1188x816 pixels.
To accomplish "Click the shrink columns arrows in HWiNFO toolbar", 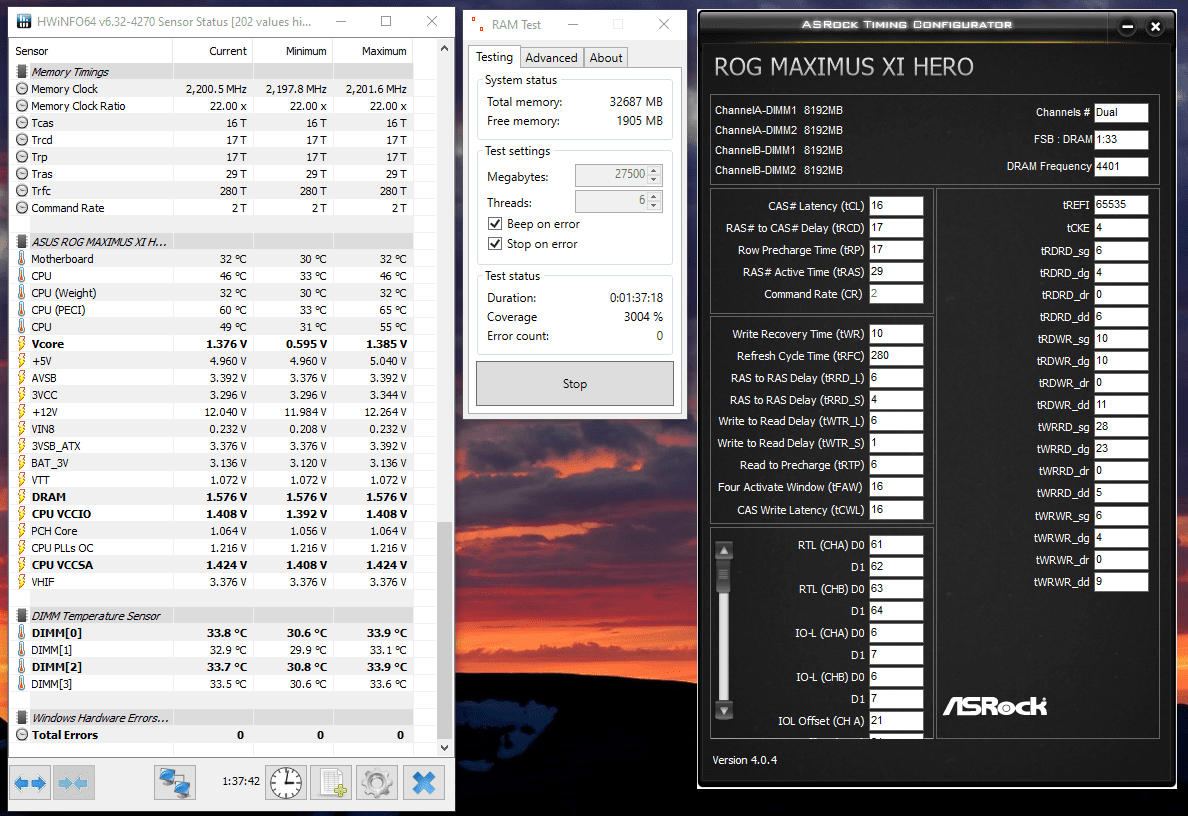I will click(73, 783).
